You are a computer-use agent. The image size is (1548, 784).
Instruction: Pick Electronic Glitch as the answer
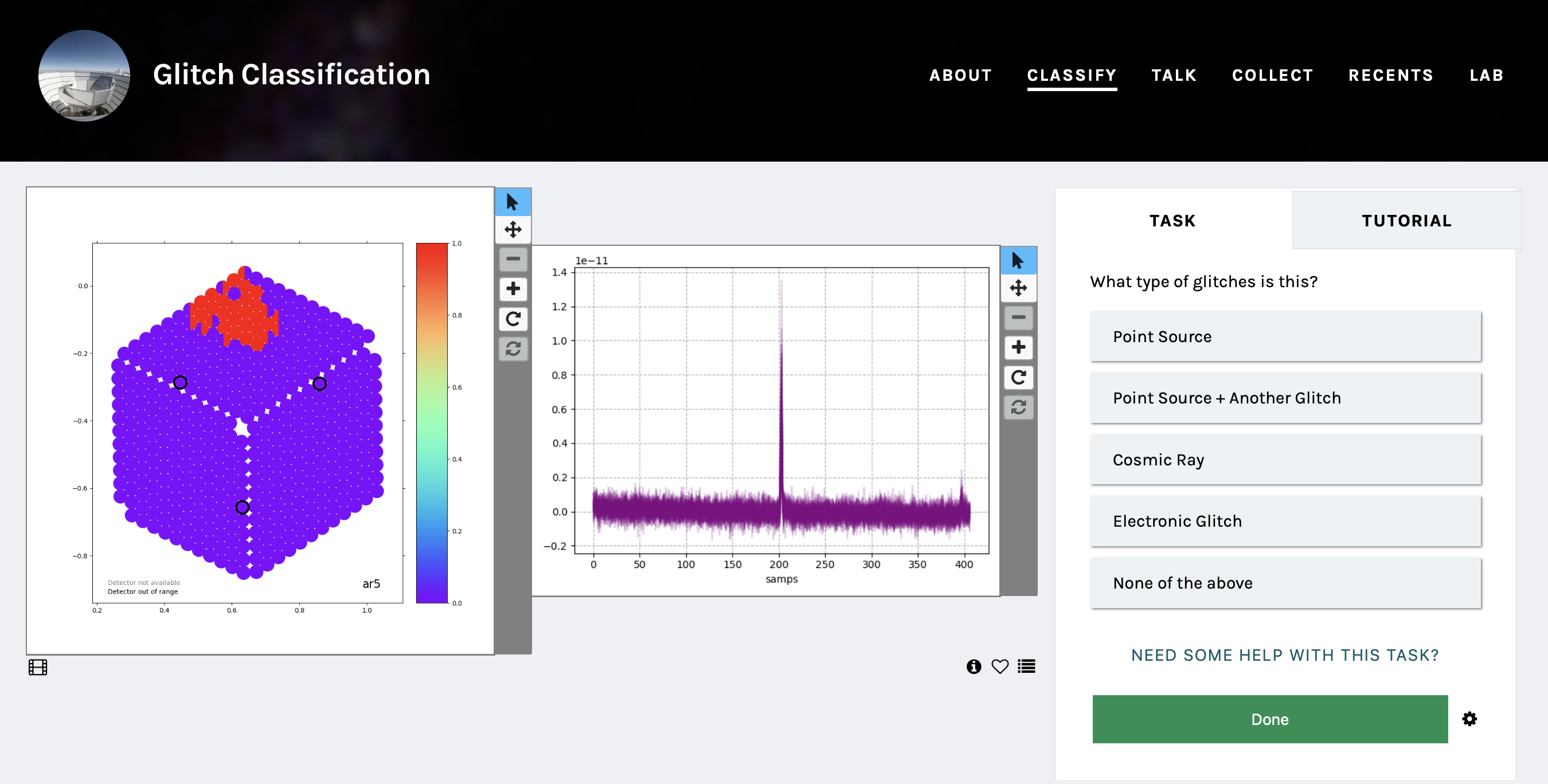coord(1285,521)
